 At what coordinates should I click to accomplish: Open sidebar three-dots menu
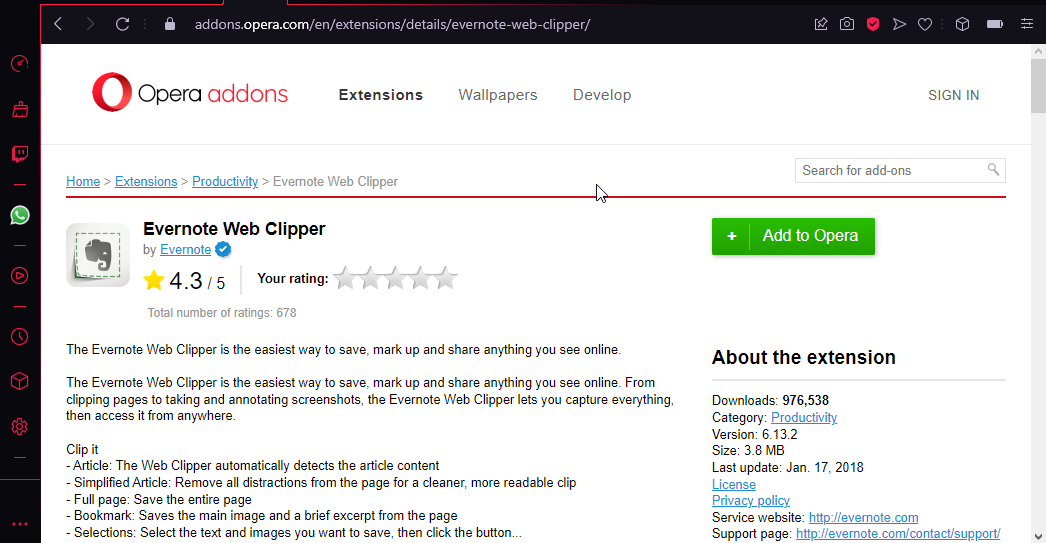[x=20, y=524]
